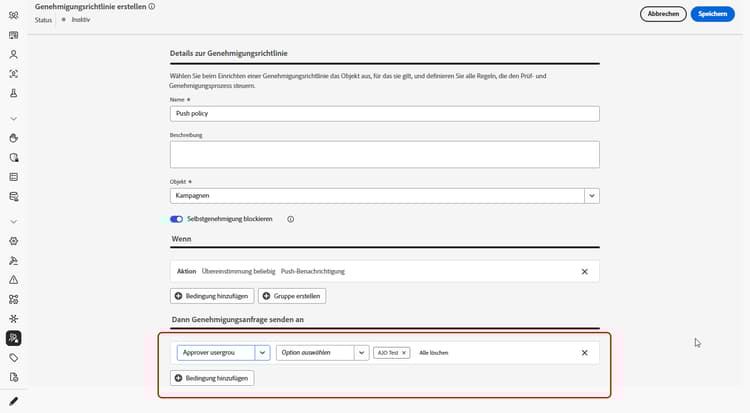Open the document-lock icon in sidebar
Screen dimensions: 750x413
point(13,377)
